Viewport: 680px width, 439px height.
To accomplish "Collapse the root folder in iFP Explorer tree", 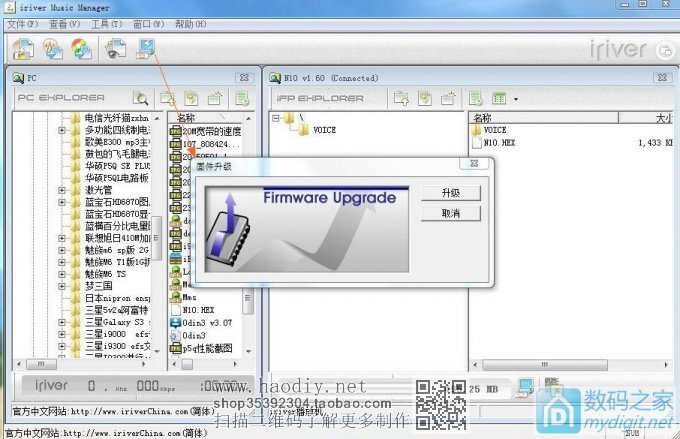I will 275,117.
